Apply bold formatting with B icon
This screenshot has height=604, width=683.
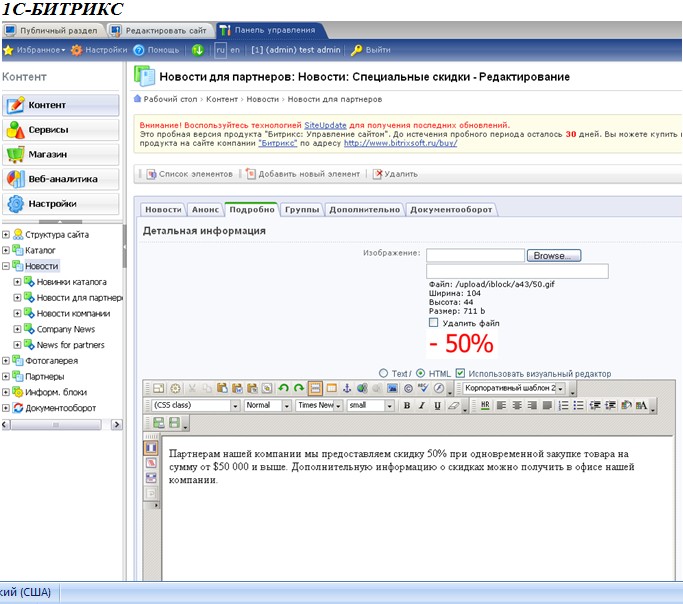[x=406, y=405]
